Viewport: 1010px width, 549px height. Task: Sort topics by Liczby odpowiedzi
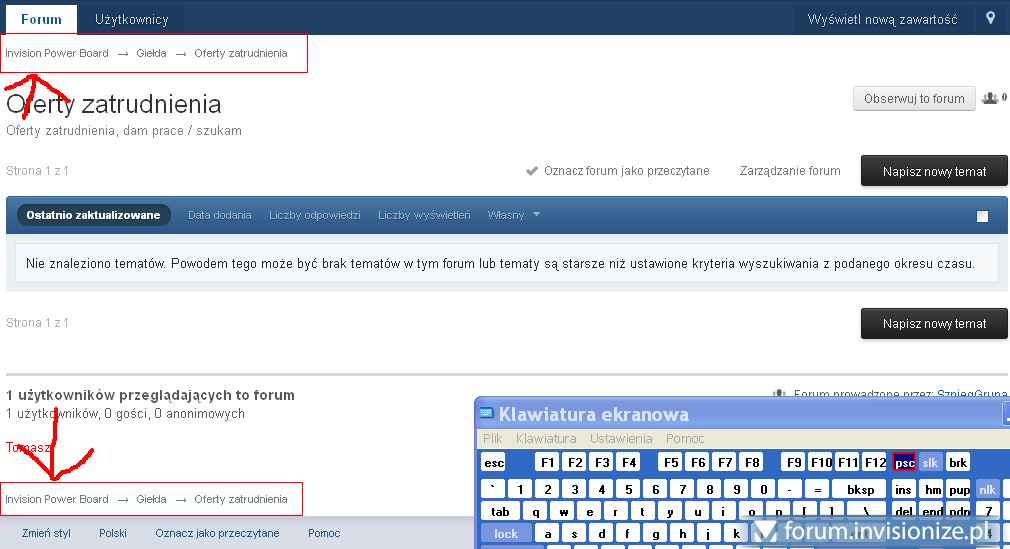[x=314, y=215]
